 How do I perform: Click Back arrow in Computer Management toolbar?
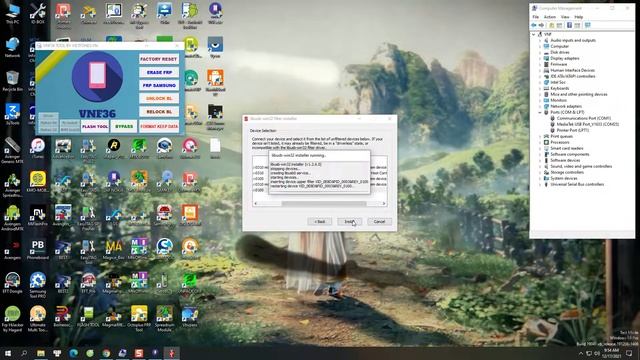[534, 25]
